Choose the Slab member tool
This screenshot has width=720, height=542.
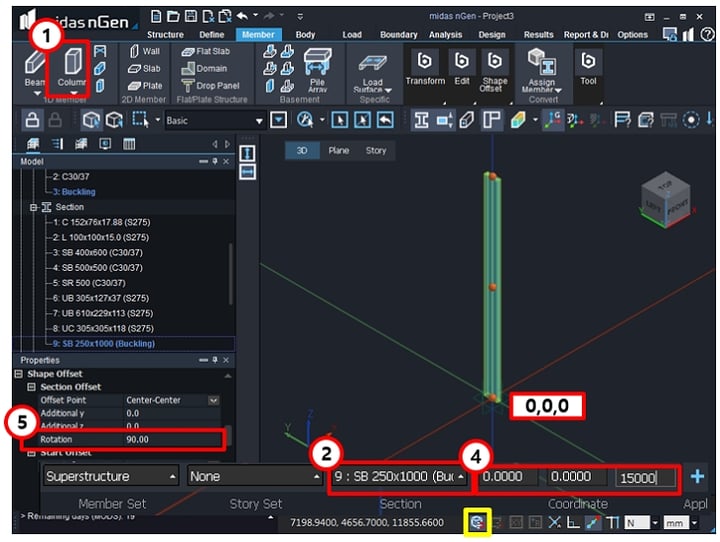[x=144, y=68]
